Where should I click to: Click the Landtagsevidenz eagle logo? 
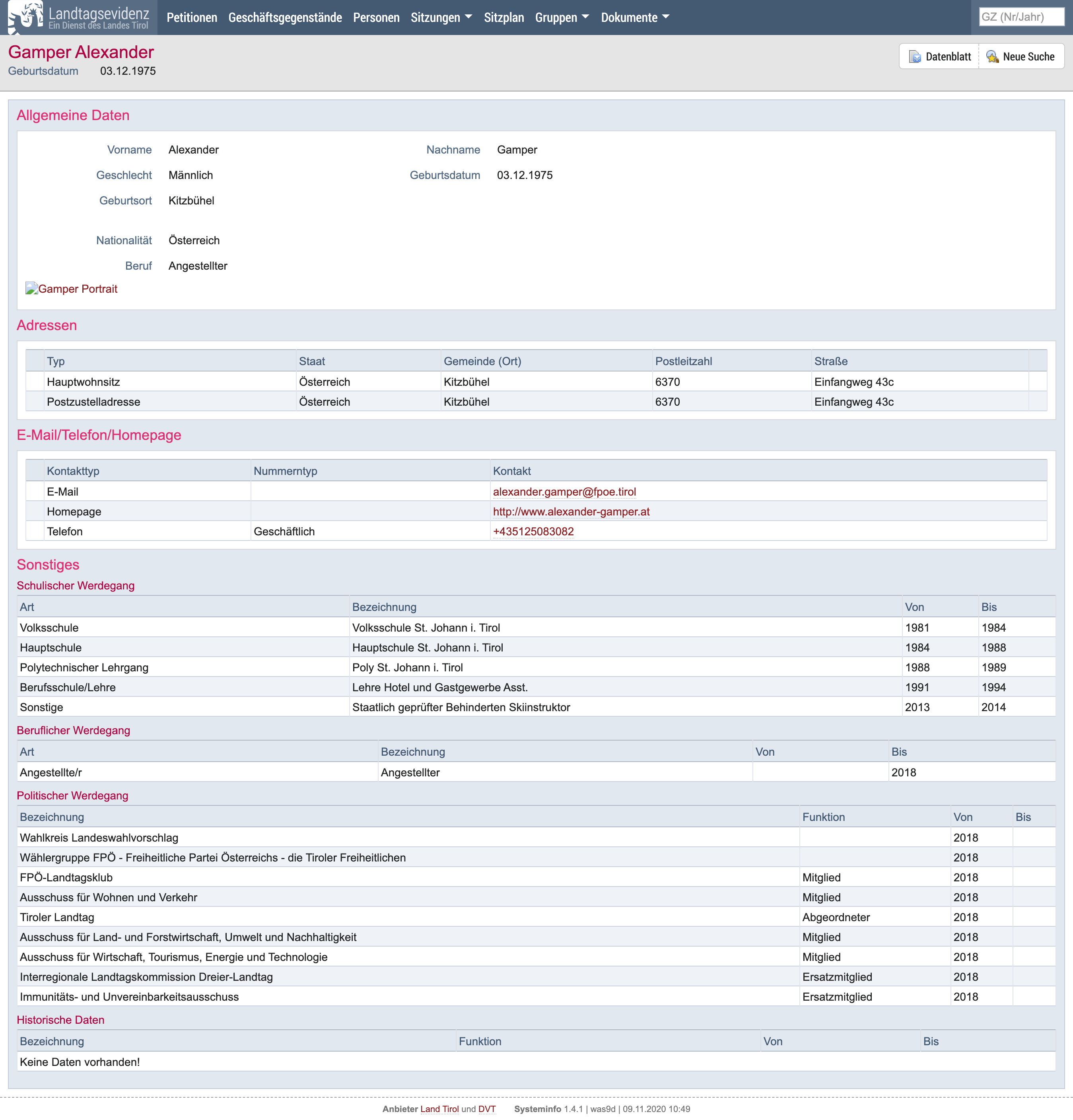pos(26,17)
